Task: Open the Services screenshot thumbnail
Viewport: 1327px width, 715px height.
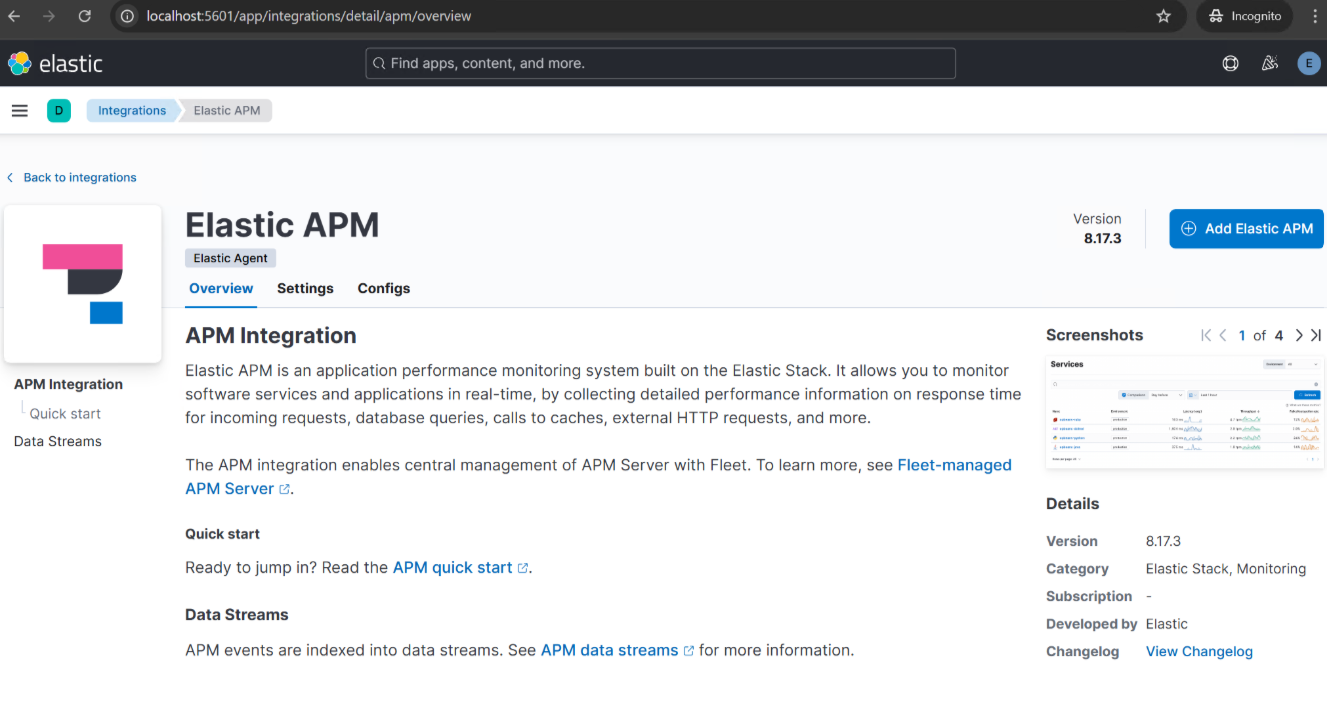Action: coord(1184,411)
